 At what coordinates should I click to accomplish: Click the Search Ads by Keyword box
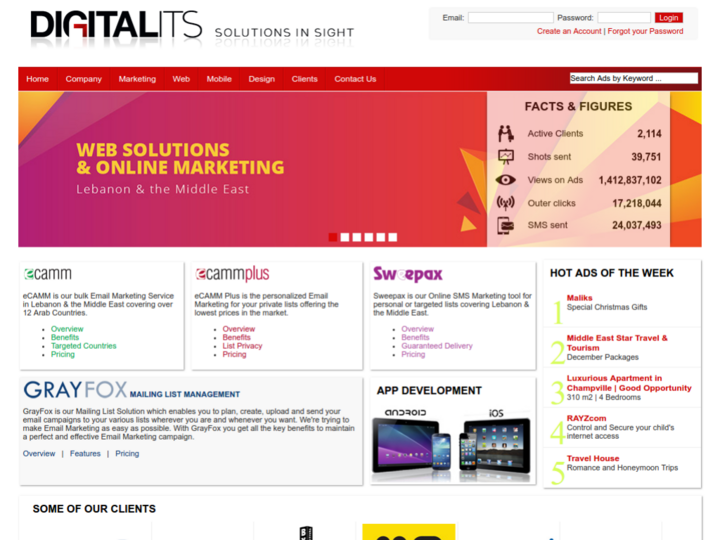click(633, 78)
